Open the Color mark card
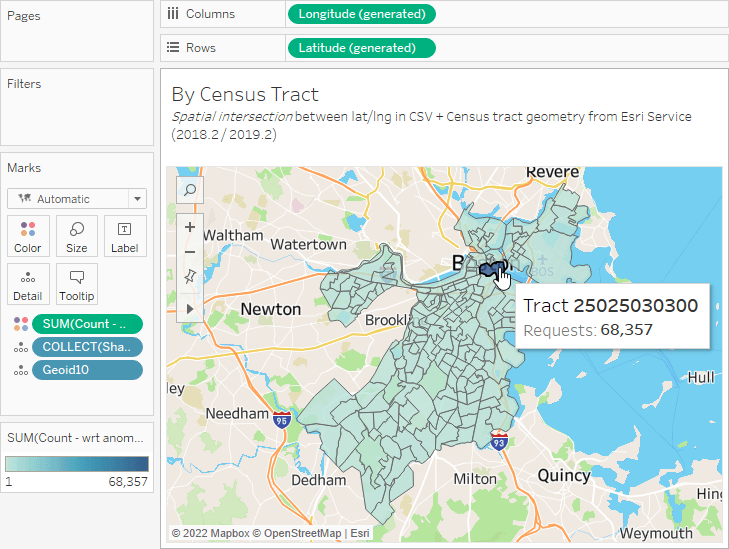The height and width of the screenshot is (549, 729). 28,236
